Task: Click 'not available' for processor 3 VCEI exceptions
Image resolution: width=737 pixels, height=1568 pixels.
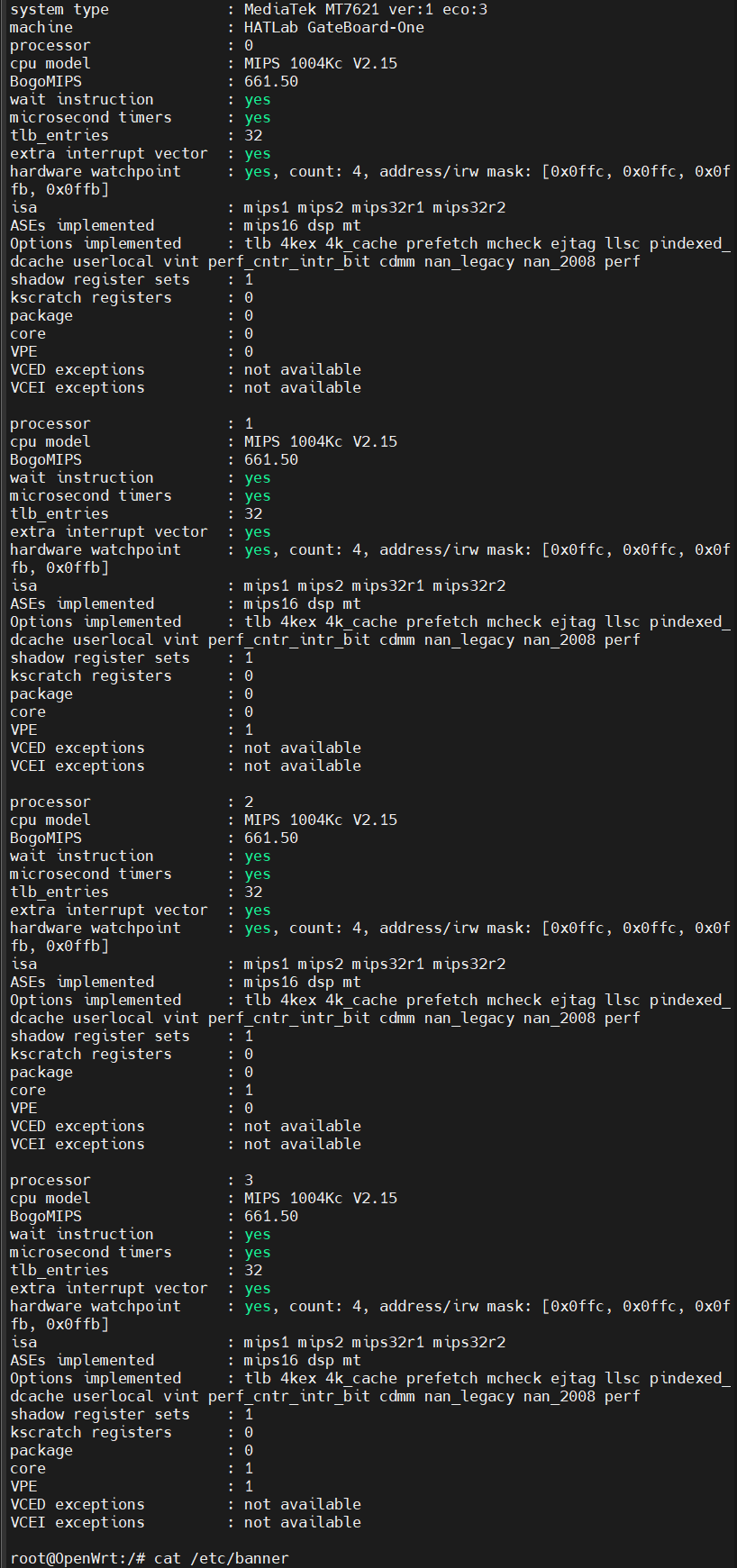Action: [x=302, y=1522]
